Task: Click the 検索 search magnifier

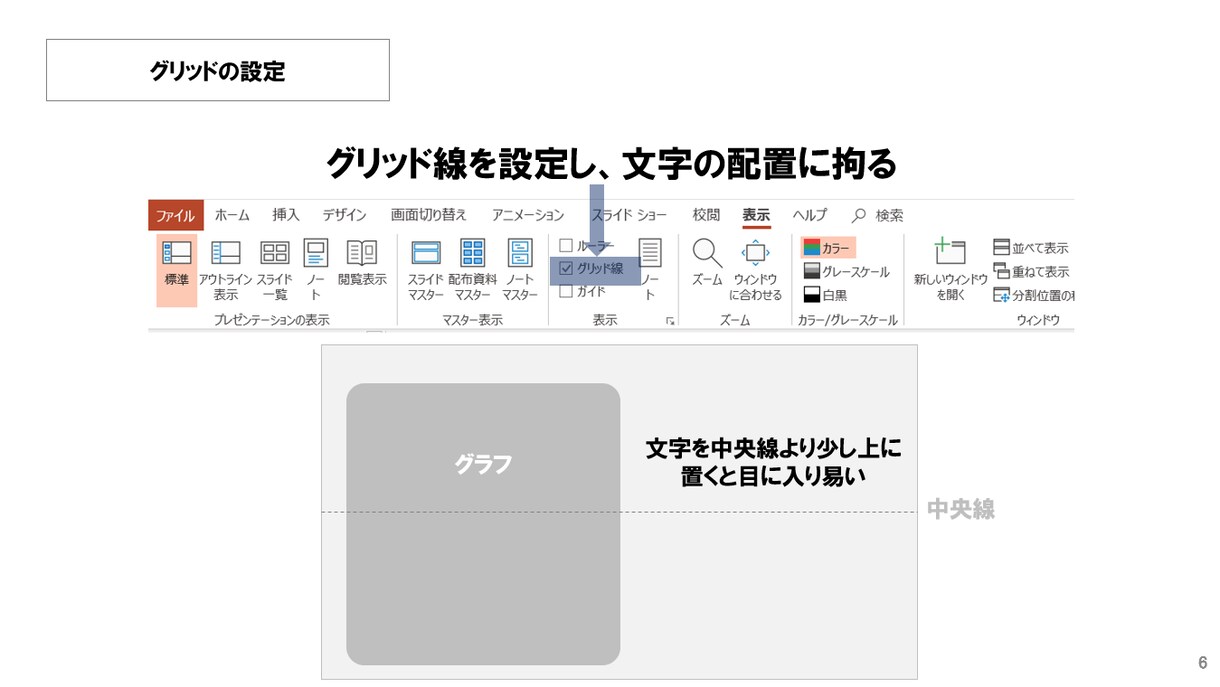Action: [x=858, y=215]
